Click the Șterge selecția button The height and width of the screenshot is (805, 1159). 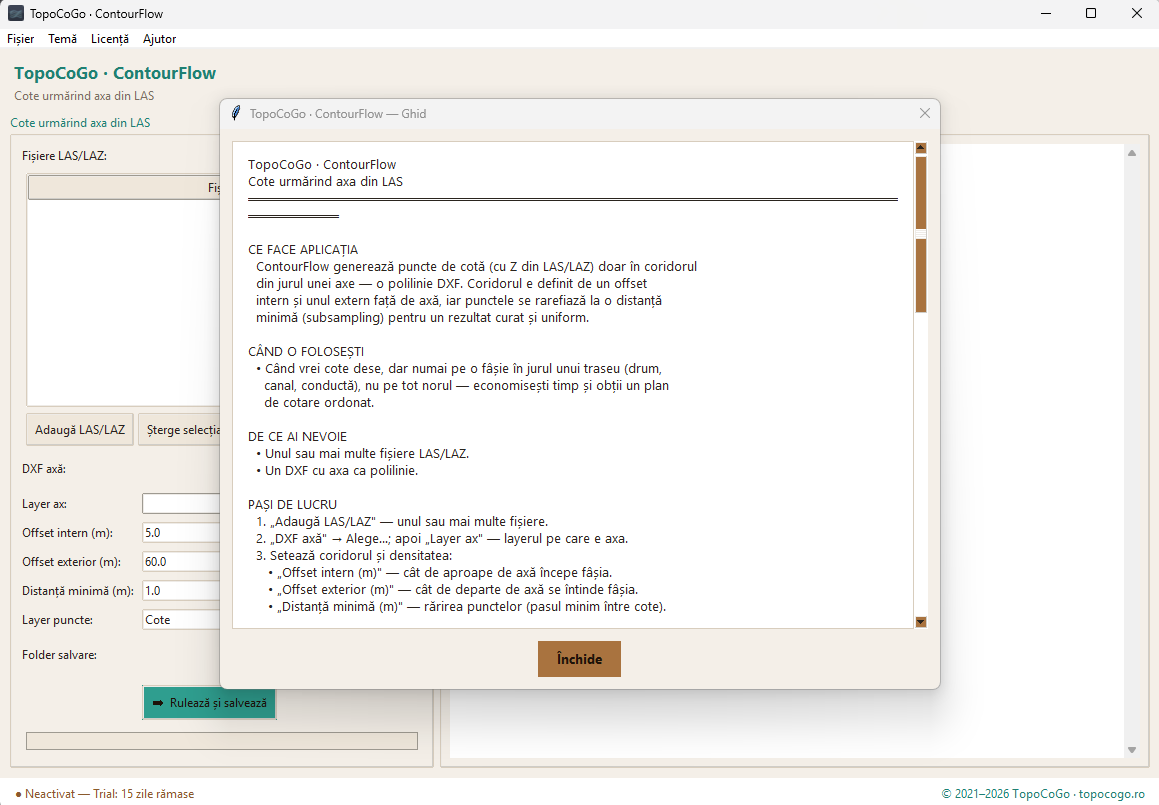point(180,429)
